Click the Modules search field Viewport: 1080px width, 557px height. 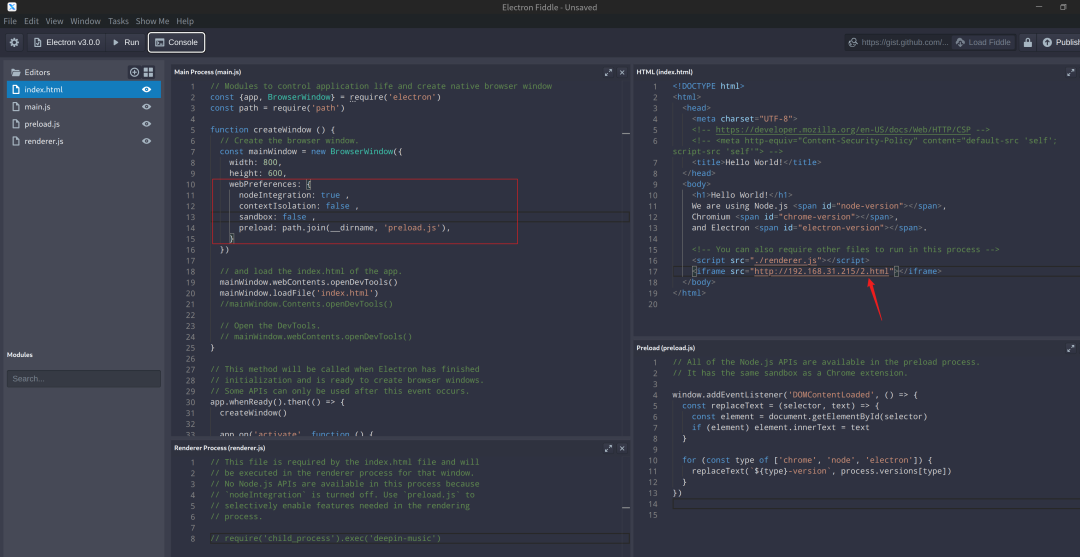point(83,379)
